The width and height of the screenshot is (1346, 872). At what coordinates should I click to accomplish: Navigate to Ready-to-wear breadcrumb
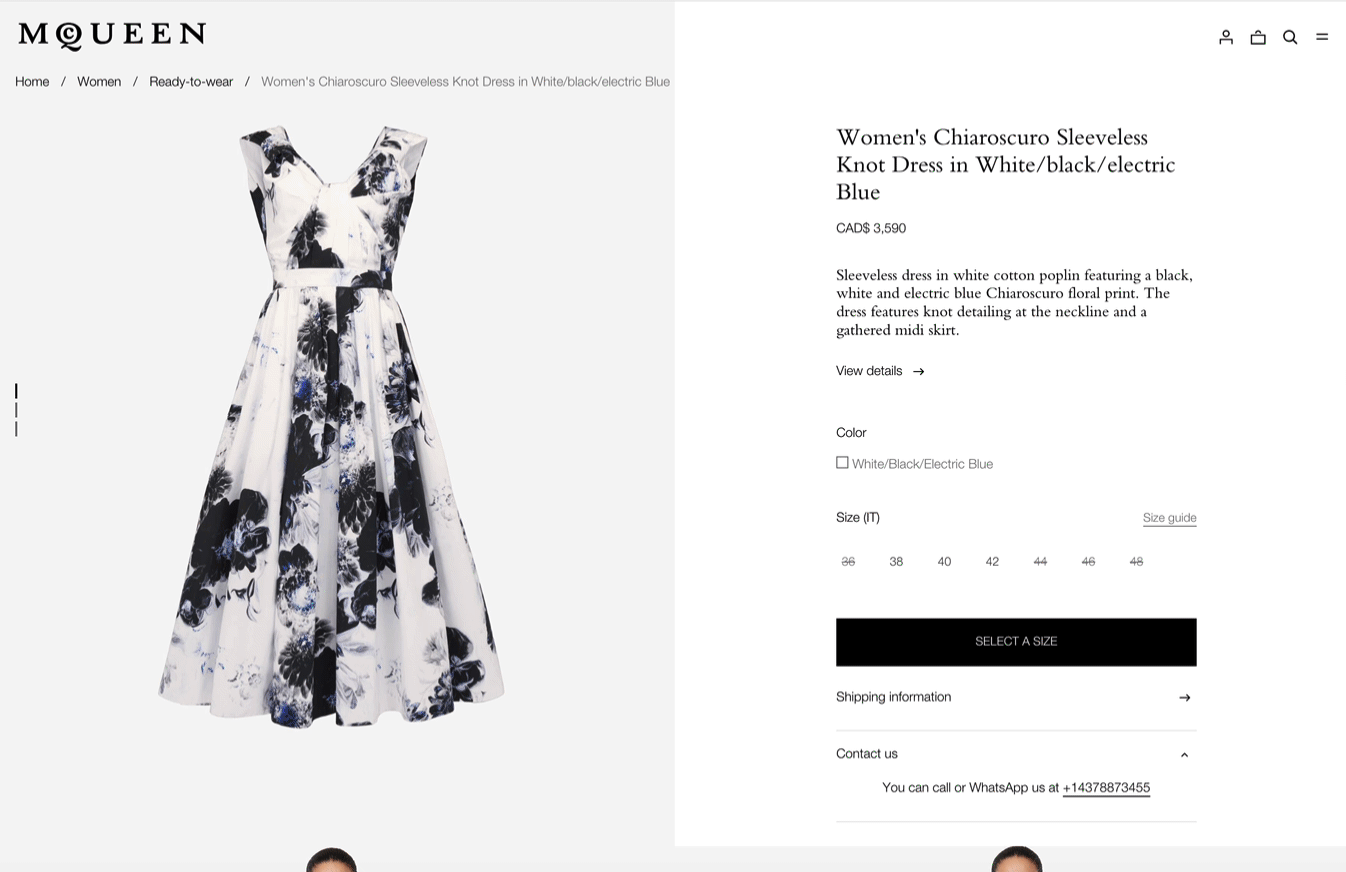tap(191, 82)
